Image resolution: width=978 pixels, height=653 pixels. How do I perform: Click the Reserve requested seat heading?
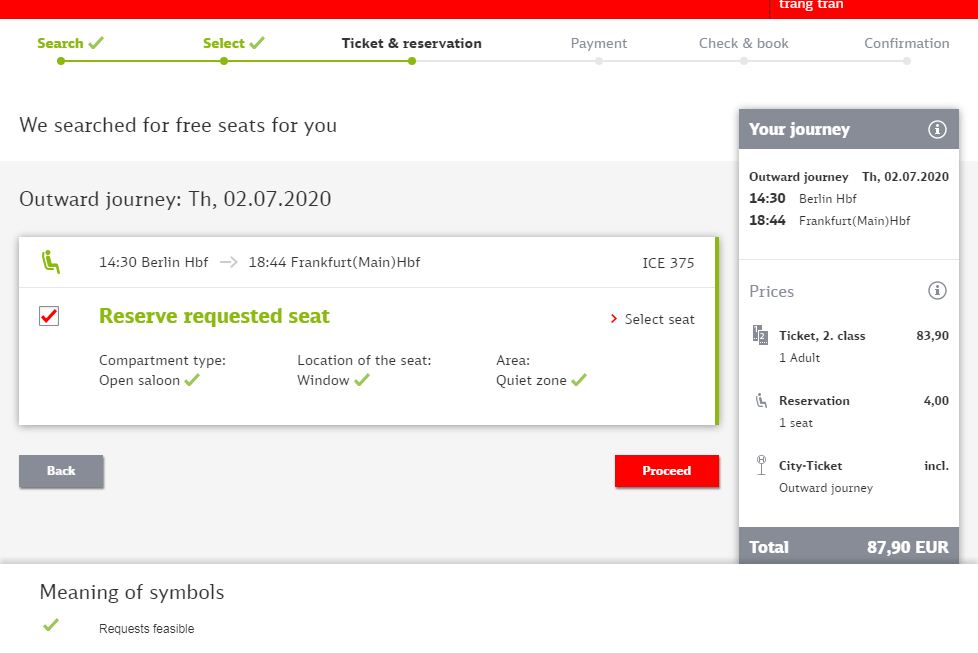point(214,316)
